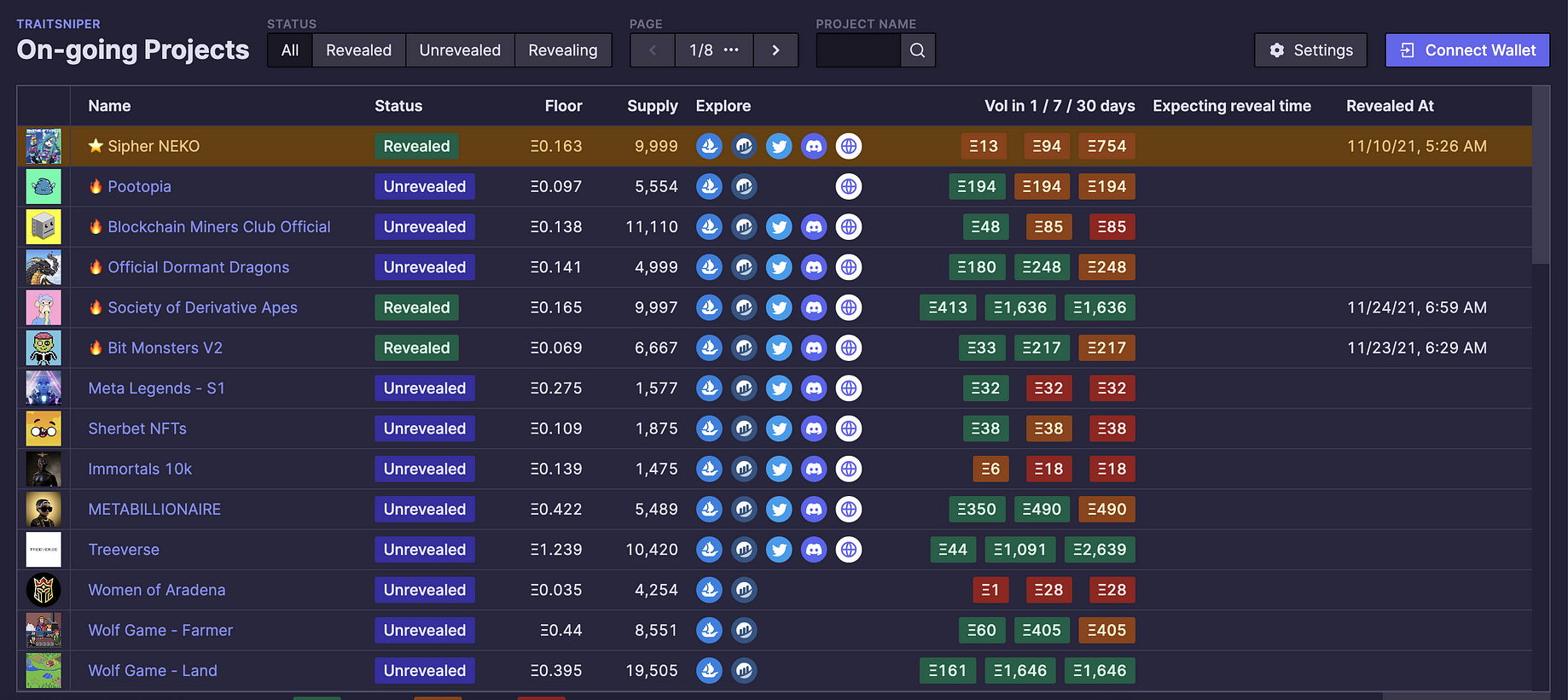Open website globe icon for Pootopia
Screen dimensions: 1568x700
point(849,186)
